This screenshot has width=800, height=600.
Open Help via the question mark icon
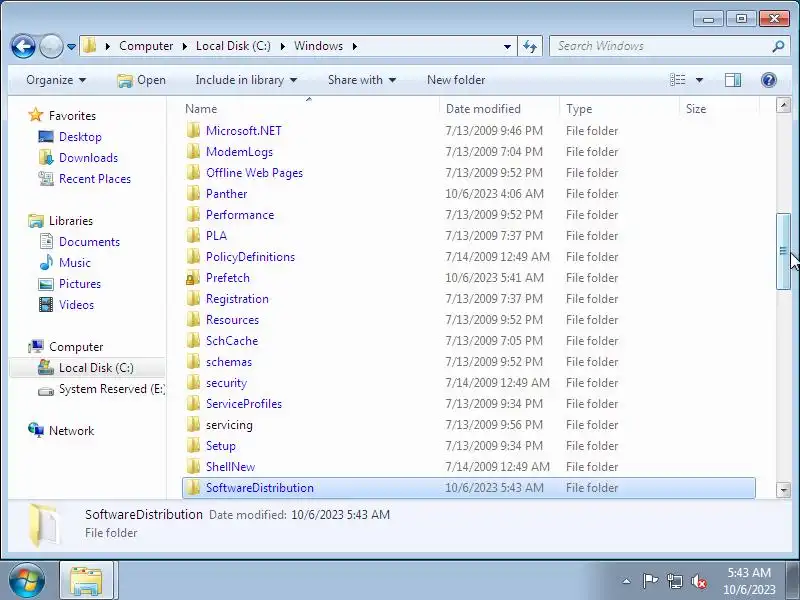pos(768,80)
